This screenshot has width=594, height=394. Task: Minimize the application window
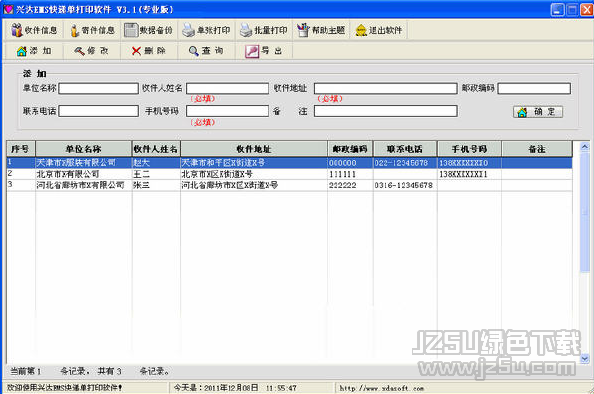557,9
